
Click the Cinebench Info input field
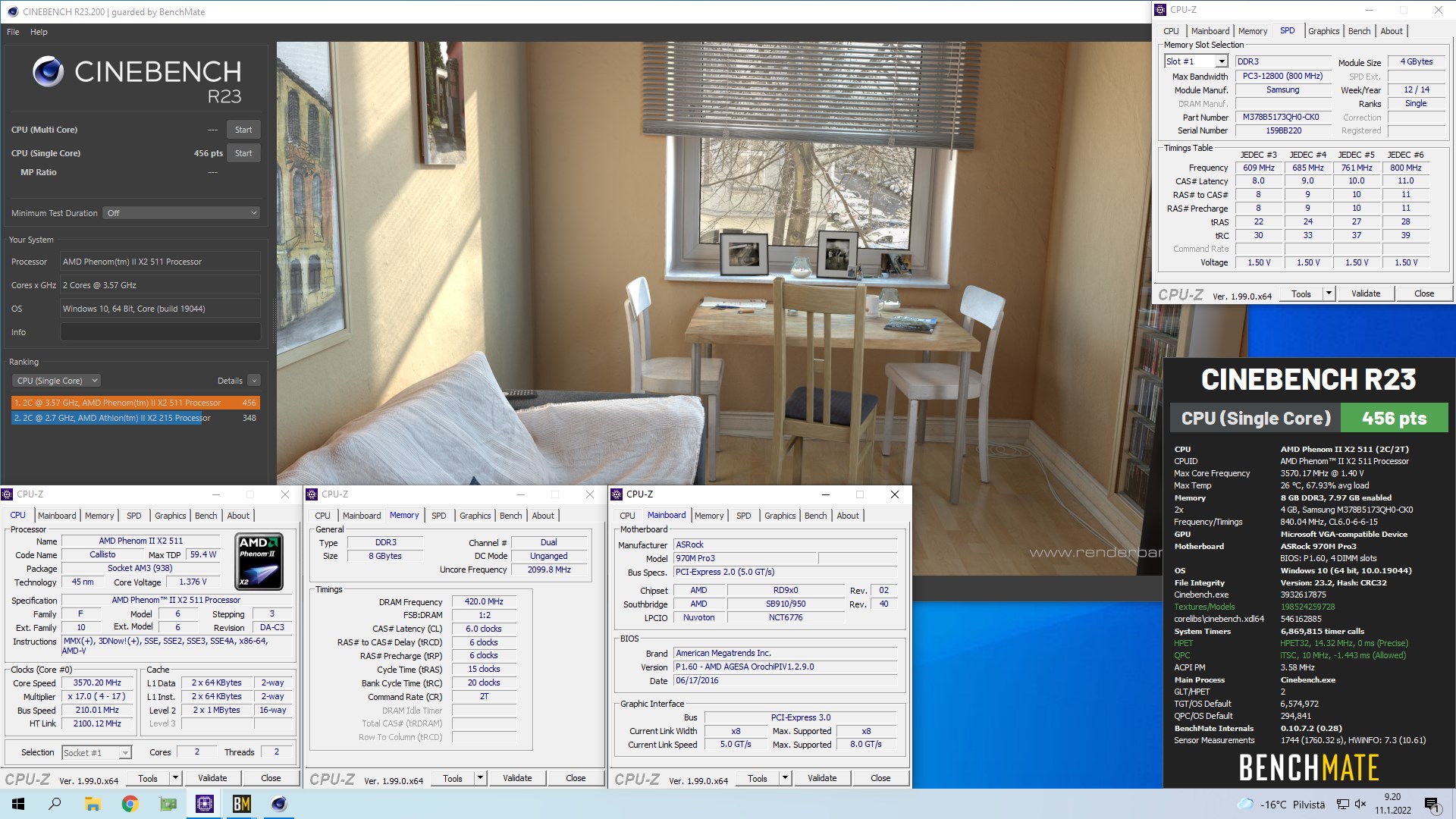[160, 332]
